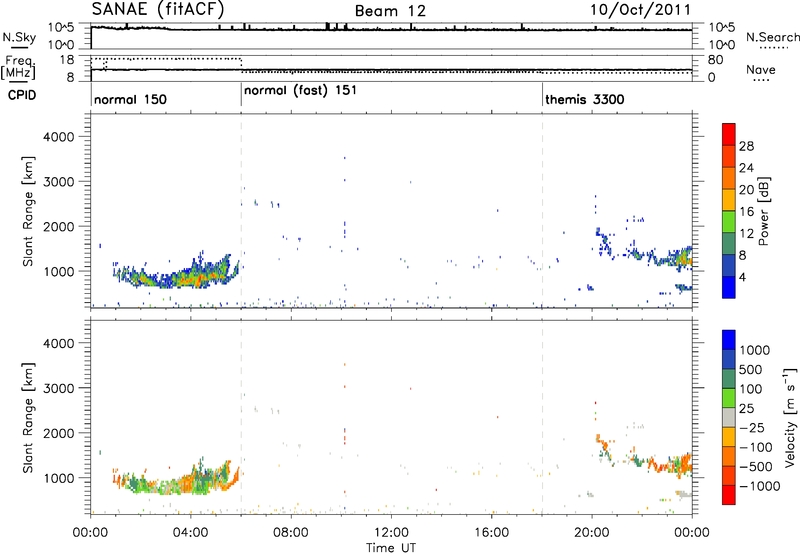Viewport: 800px width, 554px height.
Task: Click the 00:00 tick label at left
Action: [90, 533]
